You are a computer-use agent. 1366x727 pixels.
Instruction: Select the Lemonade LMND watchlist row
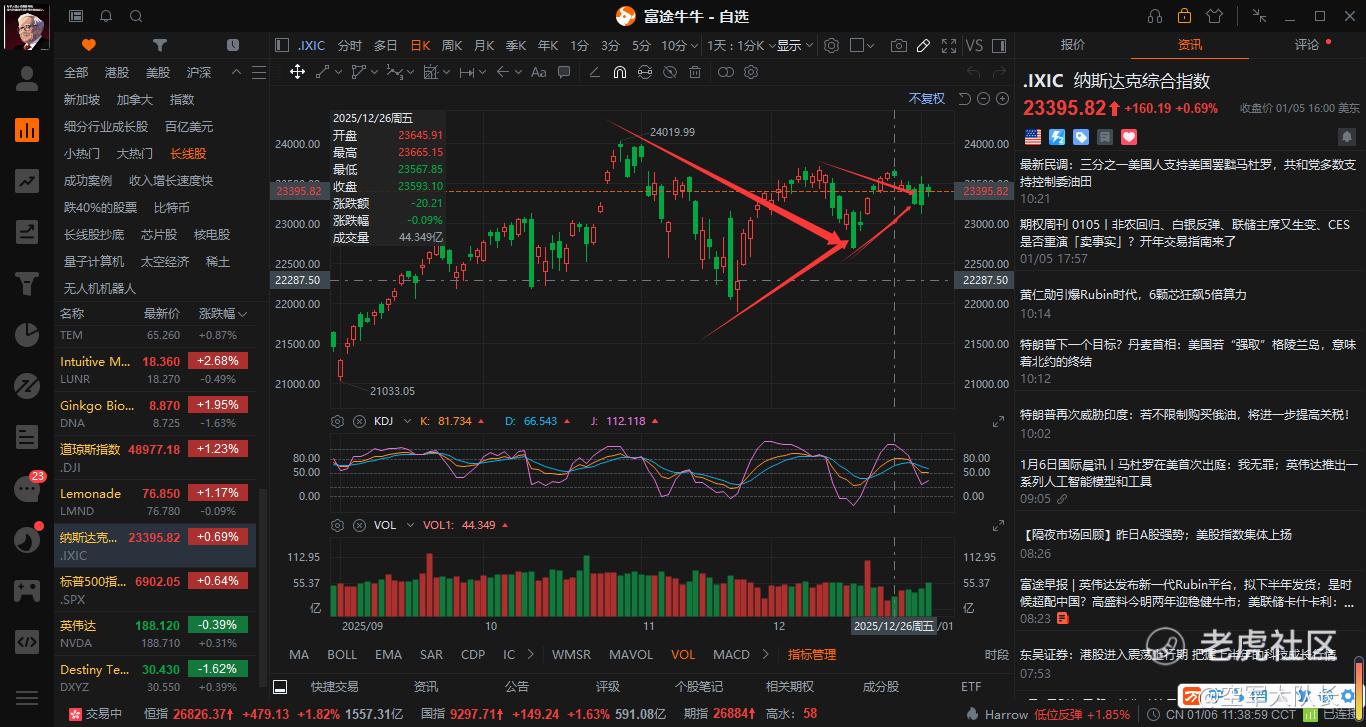coord(155,501)
